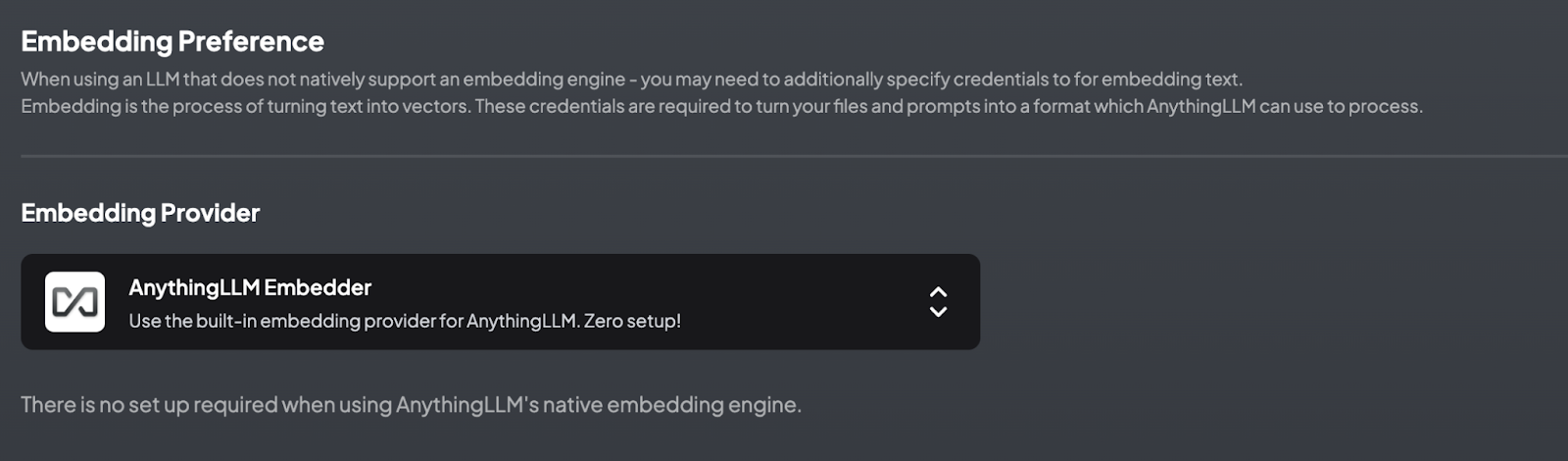Click empty area inside provider selector box
Screen dimensions: 1568x461
804,302
